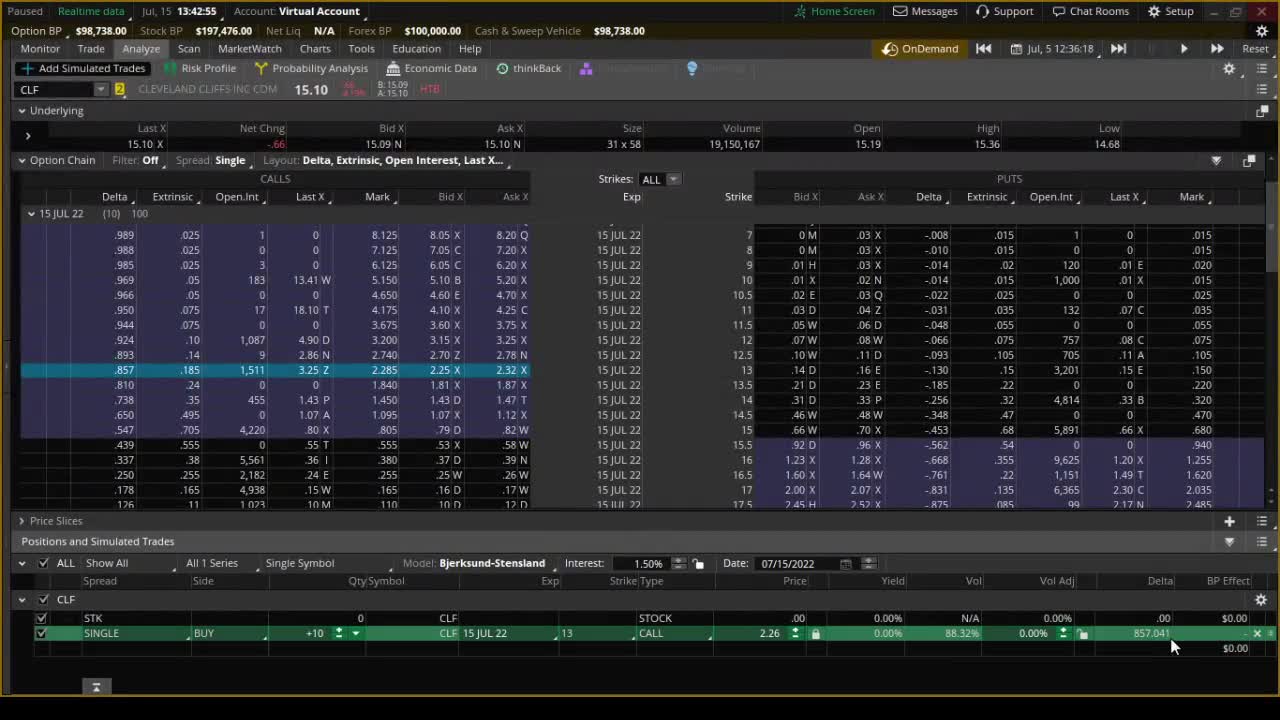
Task: Toggle the STK row checkbox
Action: click(41, 618)
